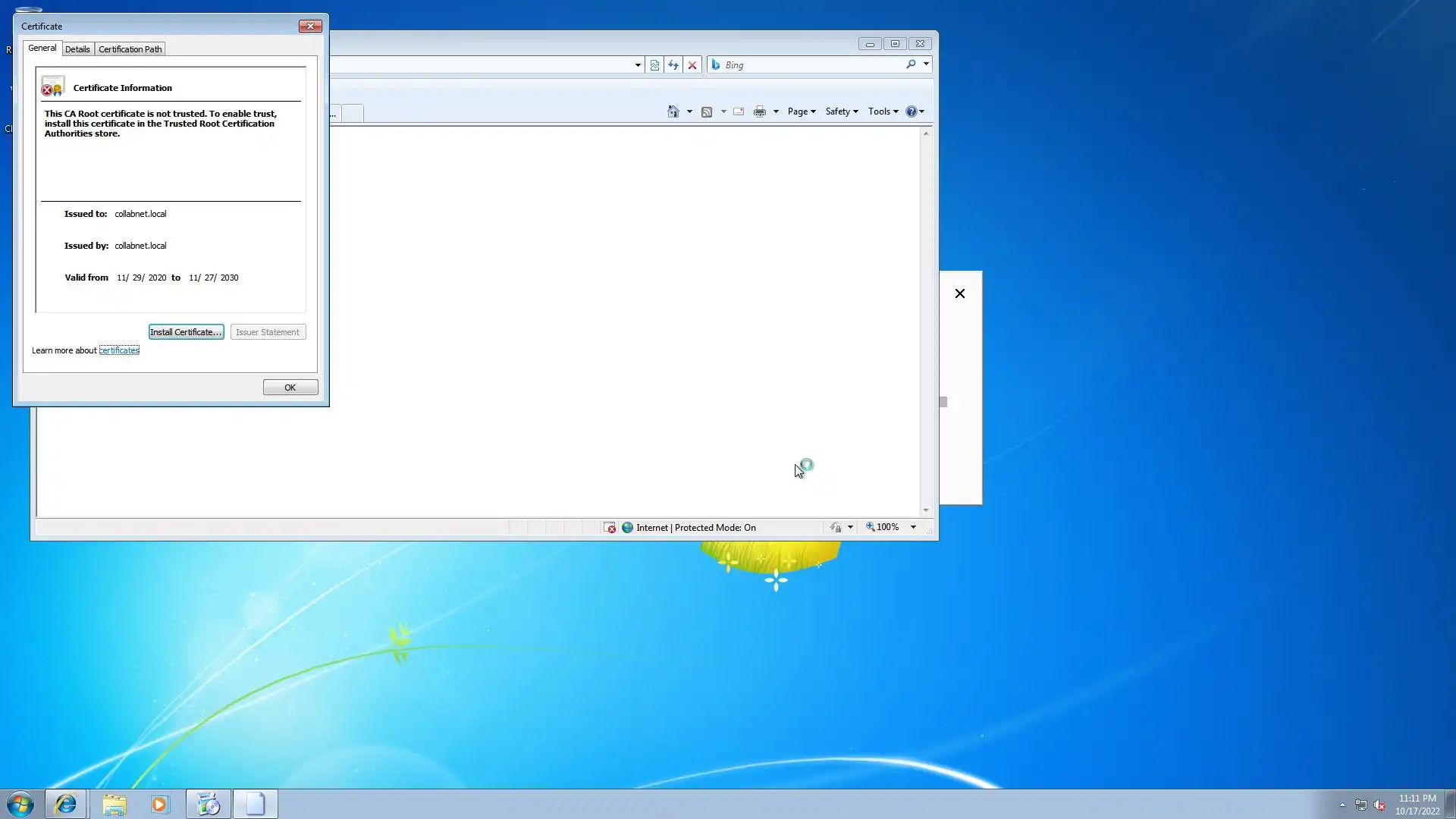Image resolution: width=1456 pixels, height=819 pixels.
Task: Open the Safety menu
Action: 842,111
